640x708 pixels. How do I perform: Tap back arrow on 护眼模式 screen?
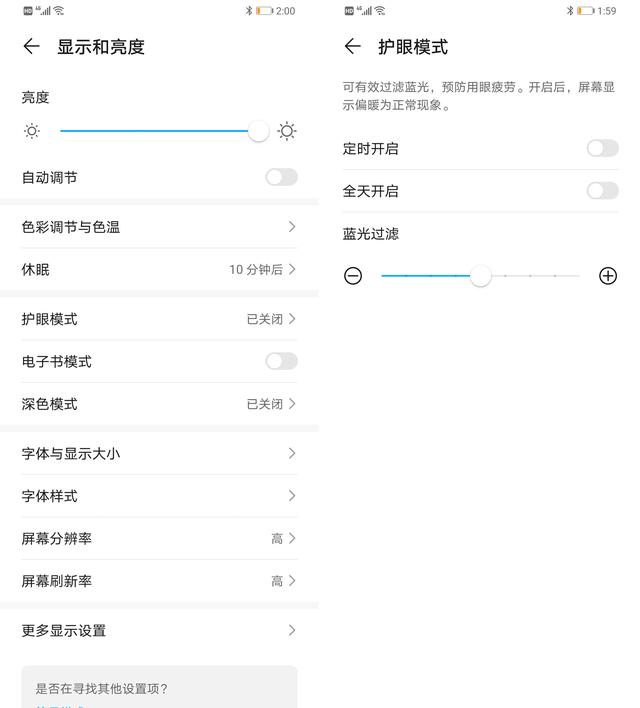click(x=352, y=47)
